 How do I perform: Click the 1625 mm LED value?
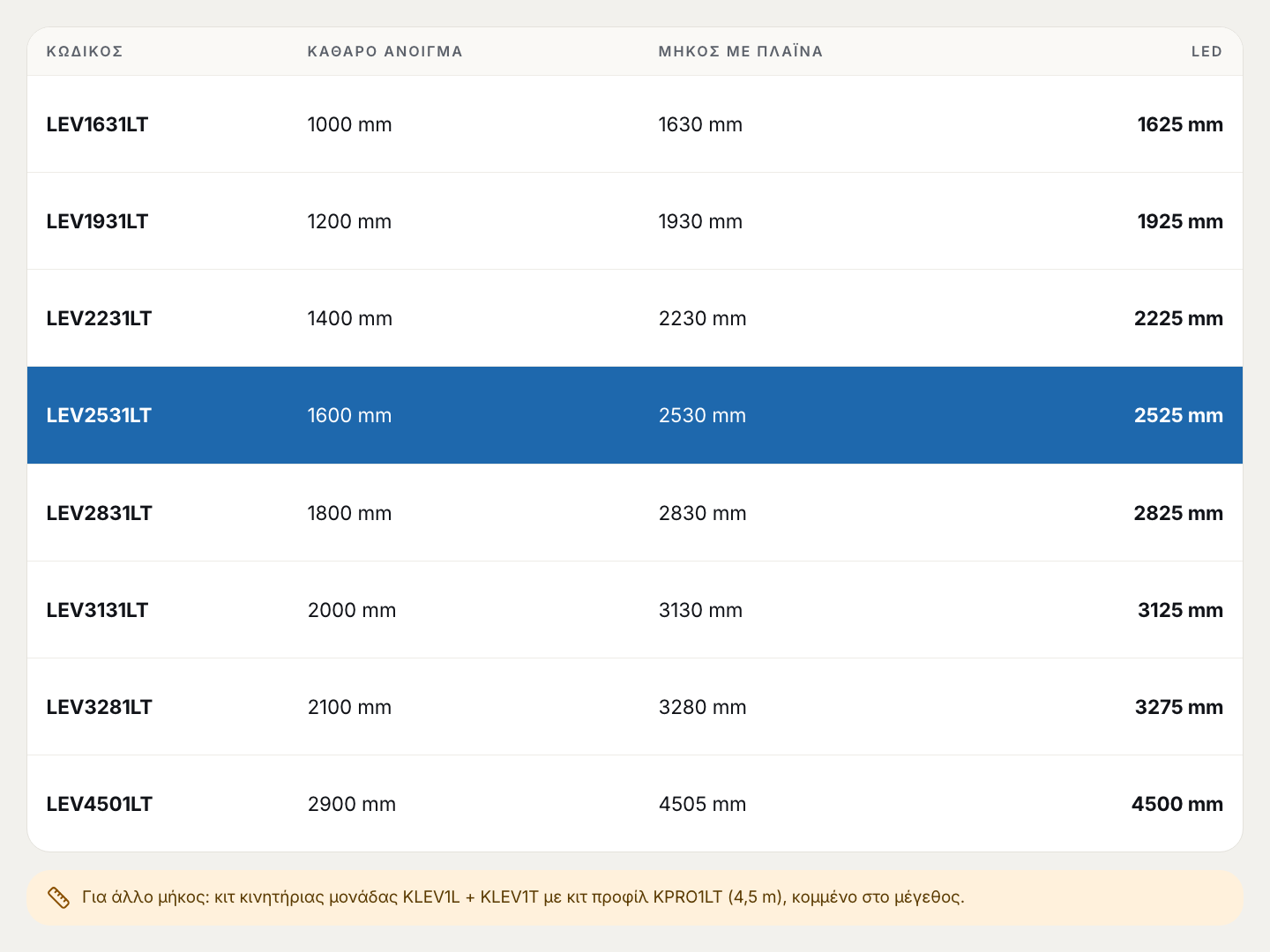(x=1180, y=124)
